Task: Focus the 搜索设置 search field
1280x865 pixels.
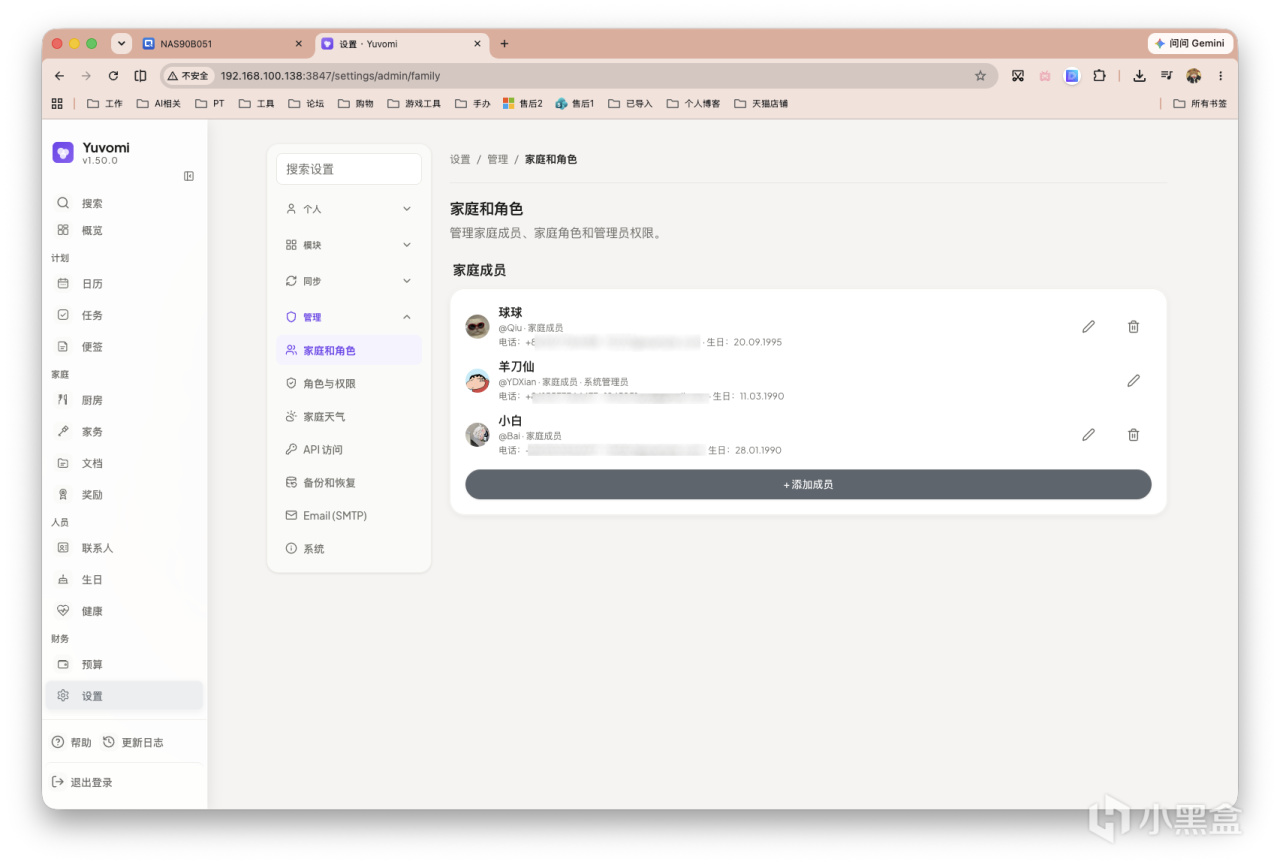Action: point(348,169)
